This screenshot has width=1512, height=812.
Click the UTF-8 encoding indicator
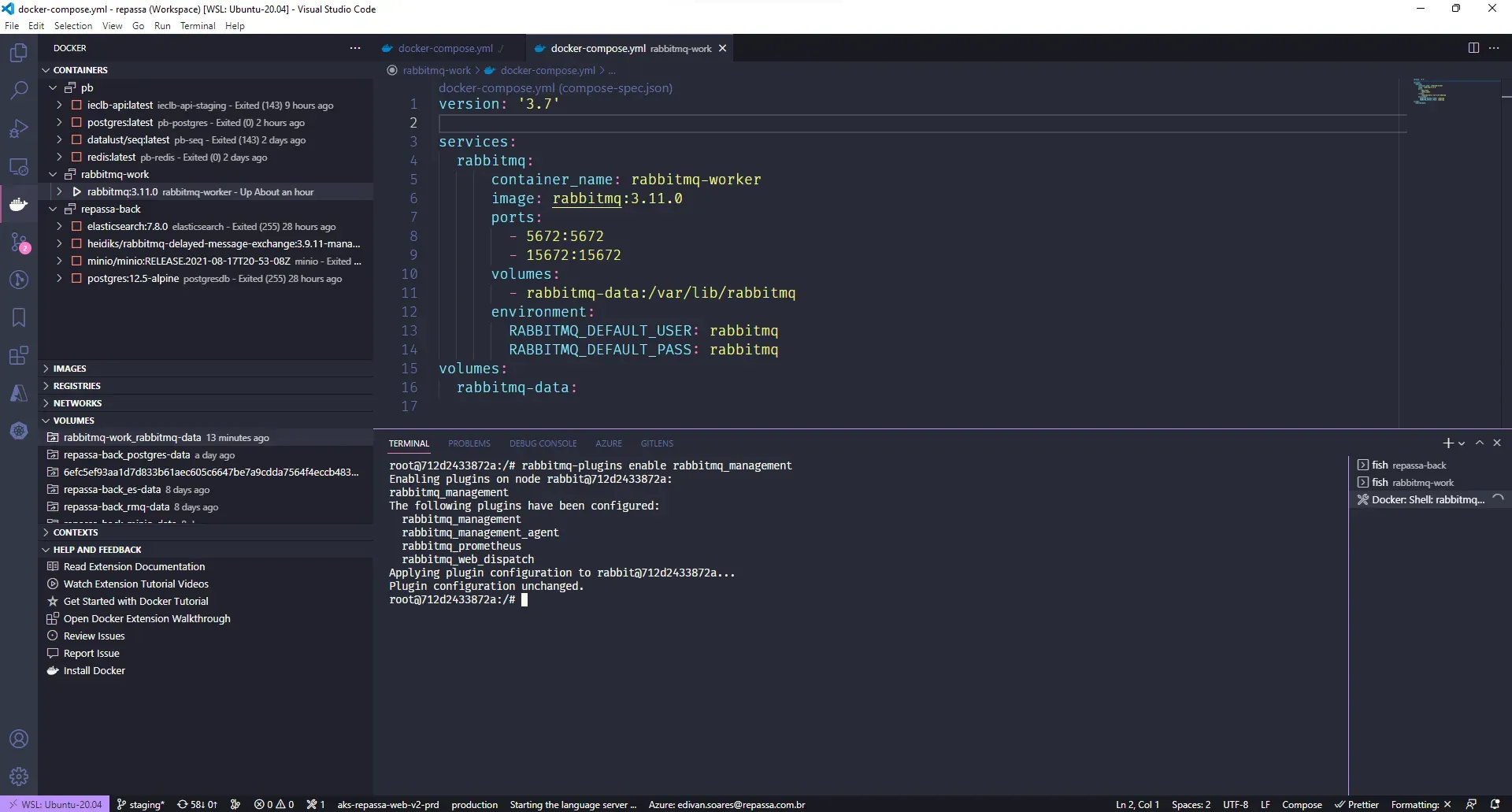click(x=1236, y=804)
